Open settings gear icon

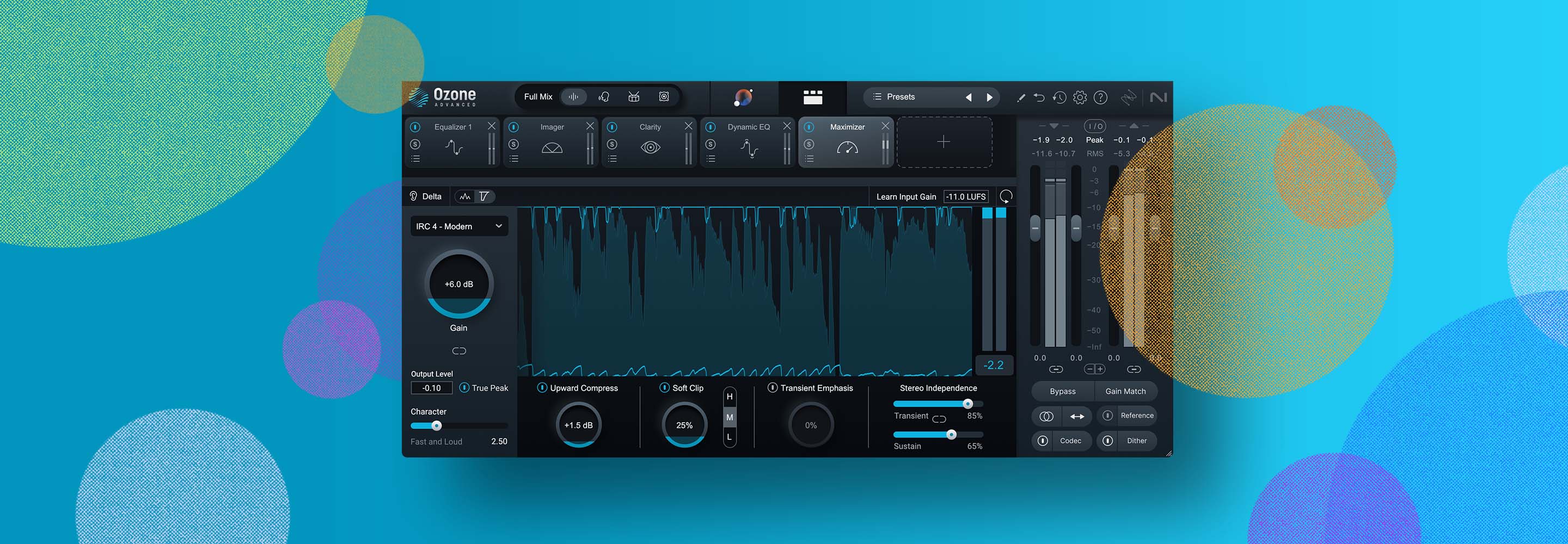[1080, 97]
